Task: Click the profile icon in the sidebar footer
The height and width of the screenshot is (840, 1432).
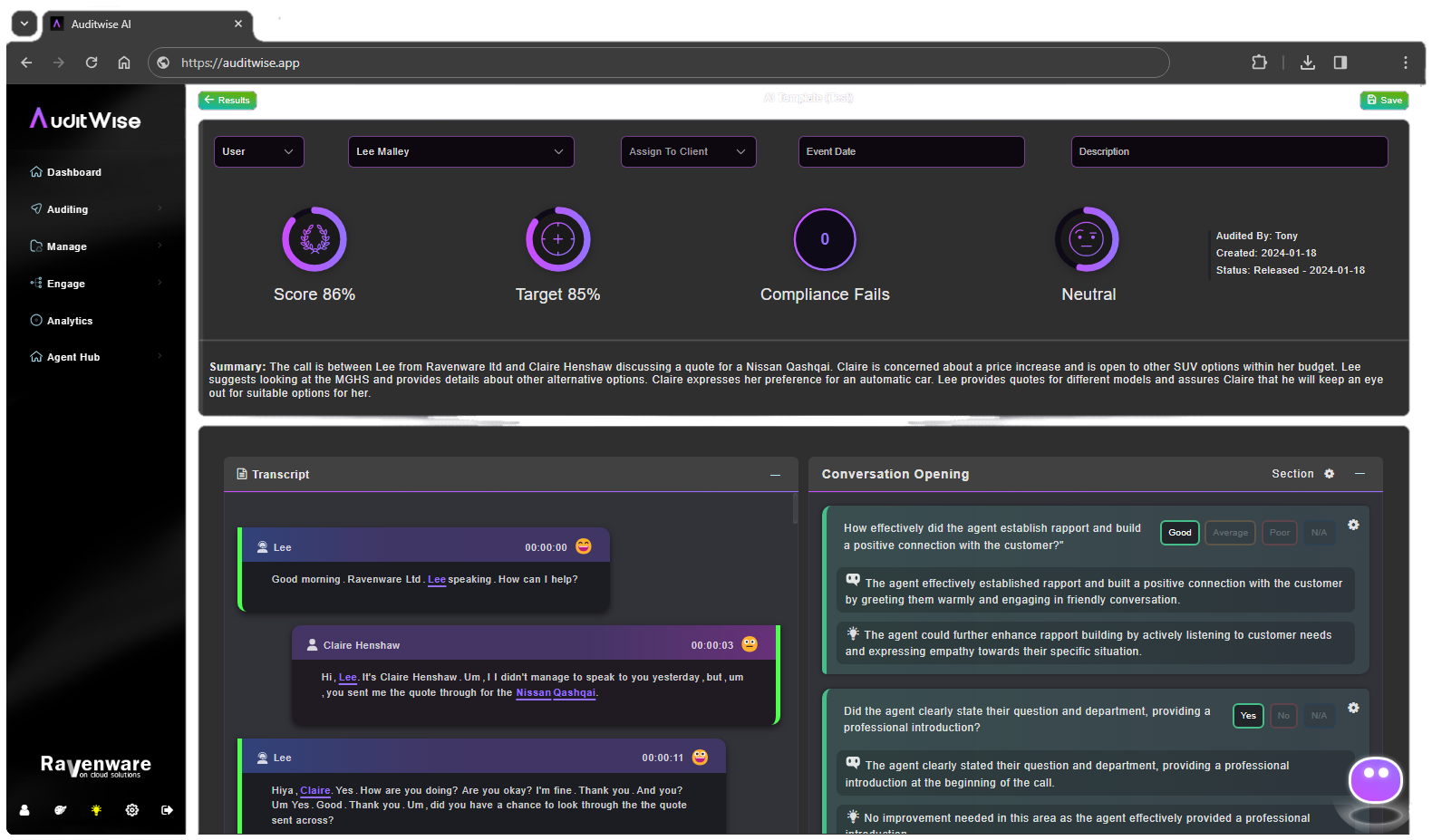Action: (24, 810)
